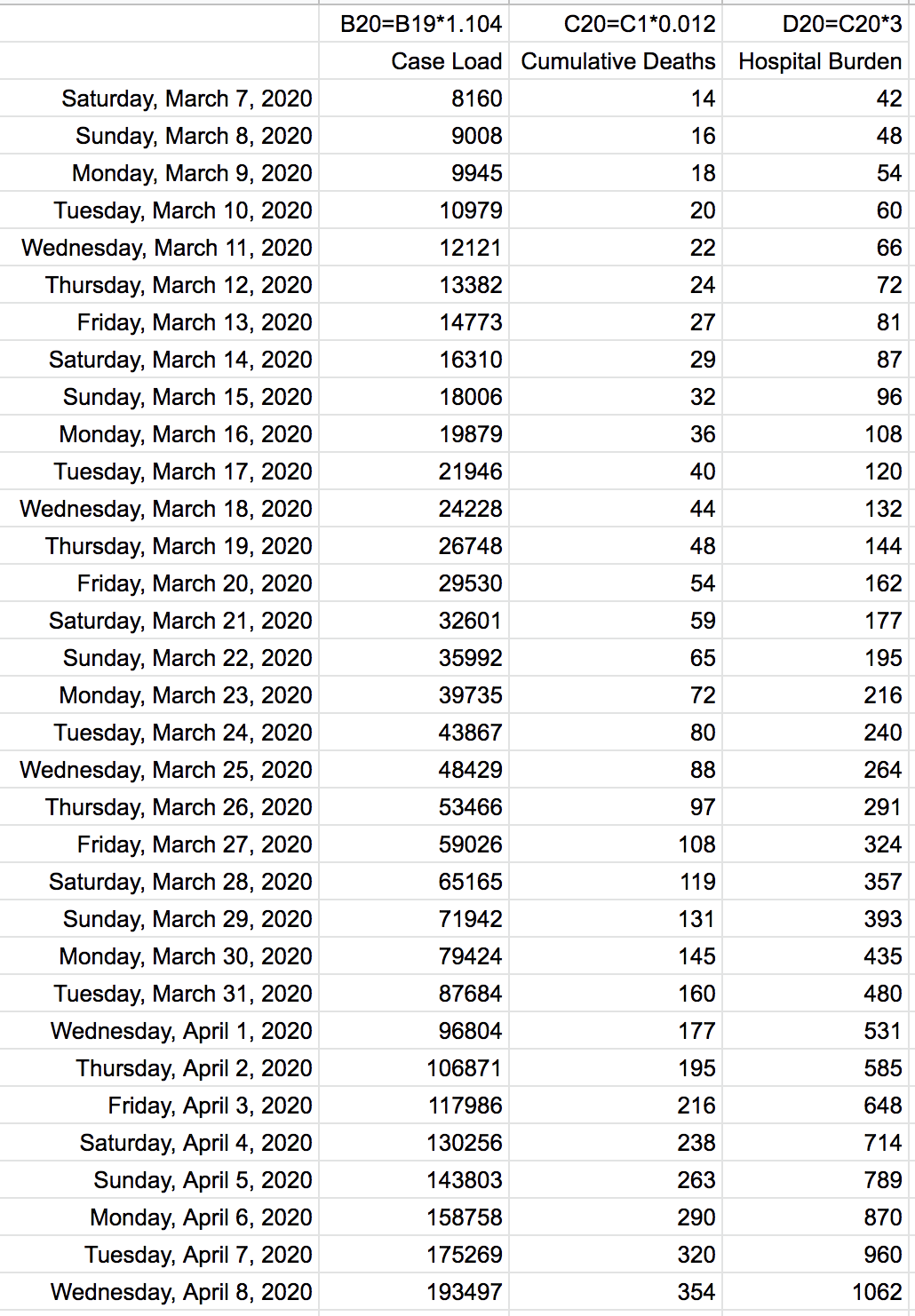Select case load value 106871

coord(414,1068)
